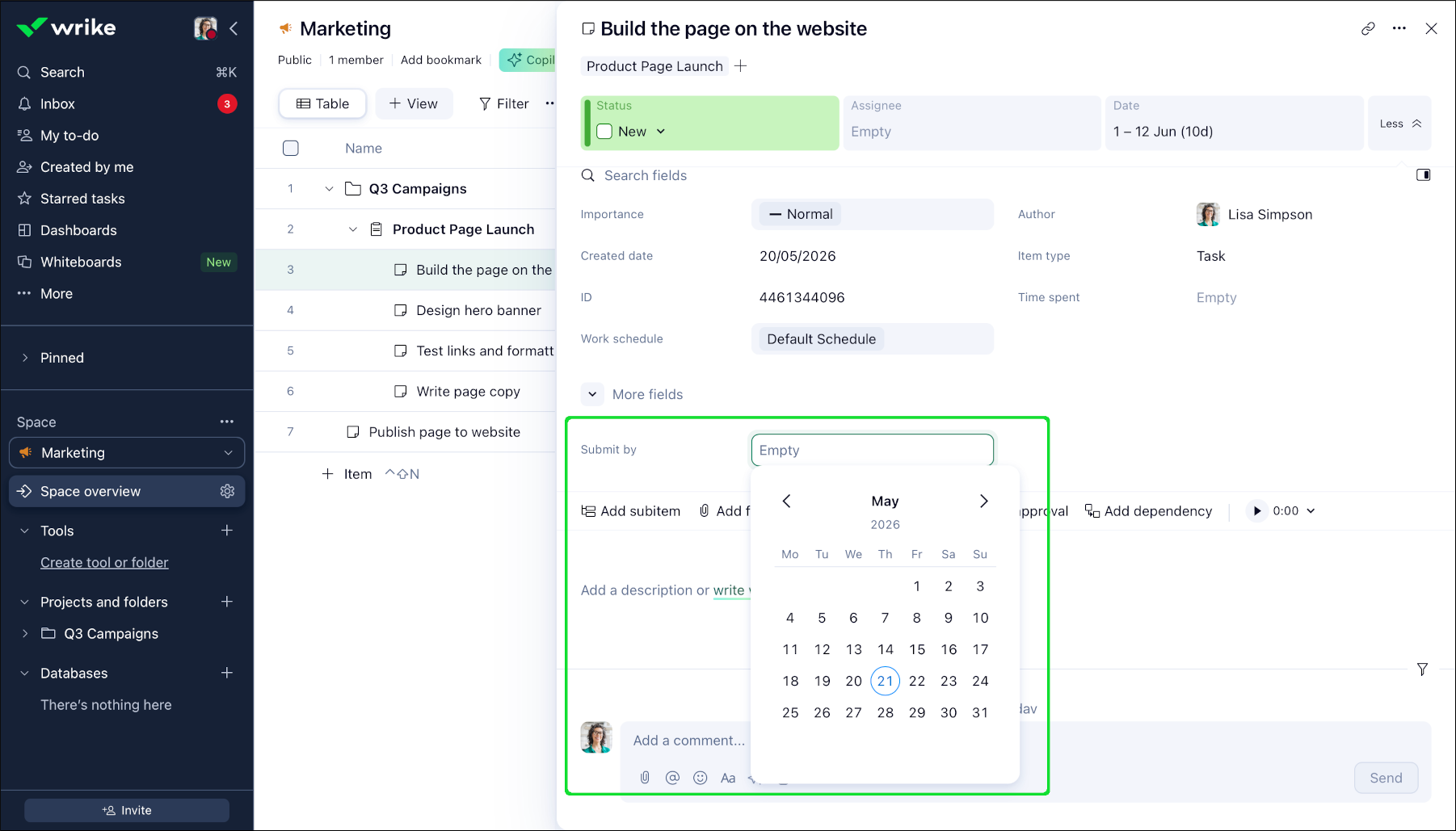Add a new project or folder
1456x831 pixels.
(227, 602)
